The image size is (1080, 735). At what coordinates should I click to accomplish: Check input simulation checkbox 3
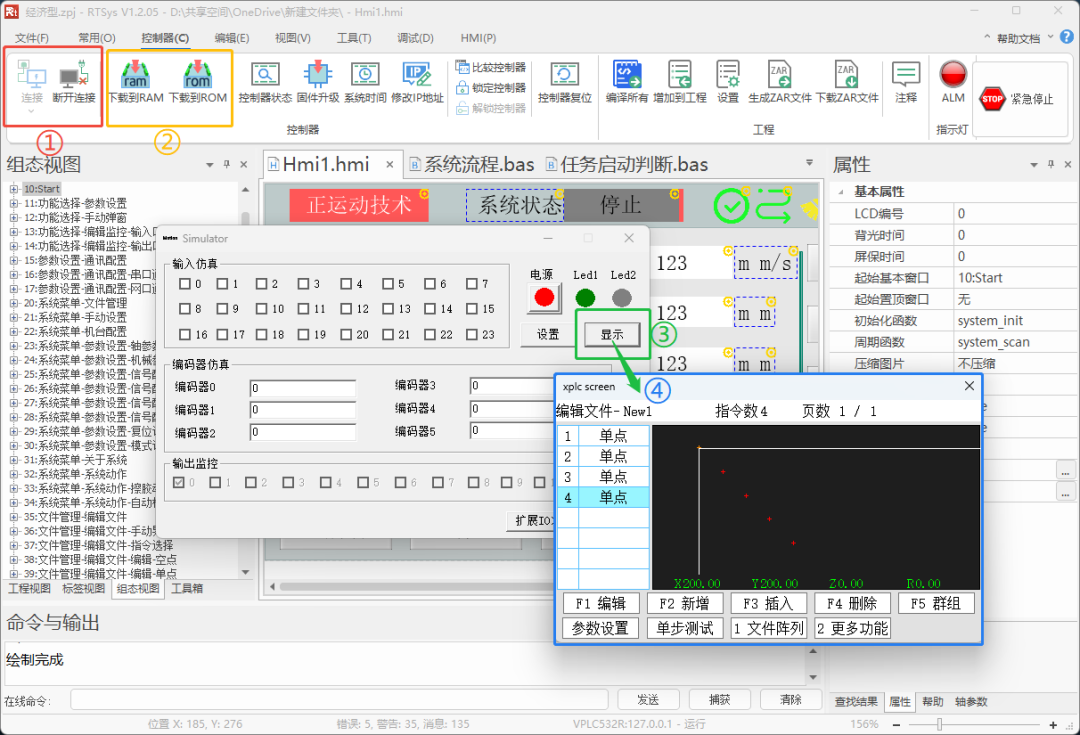pyautogui.click(x=304, y=283)
